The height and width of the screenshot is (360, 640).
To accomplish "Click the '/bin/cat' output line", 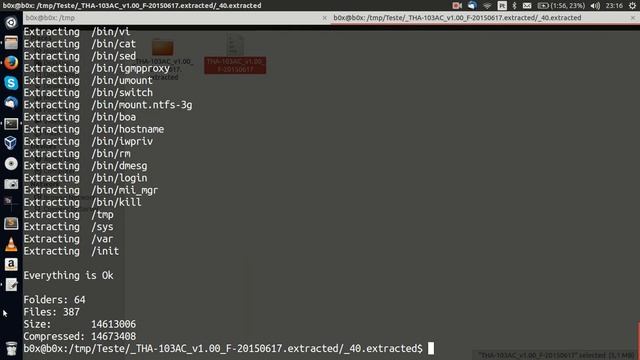I will pos(80,44).
